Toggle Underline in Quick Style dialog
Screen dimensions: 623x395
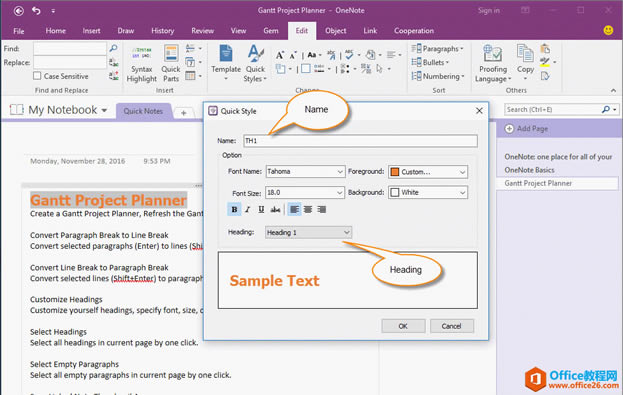point(261,209)
